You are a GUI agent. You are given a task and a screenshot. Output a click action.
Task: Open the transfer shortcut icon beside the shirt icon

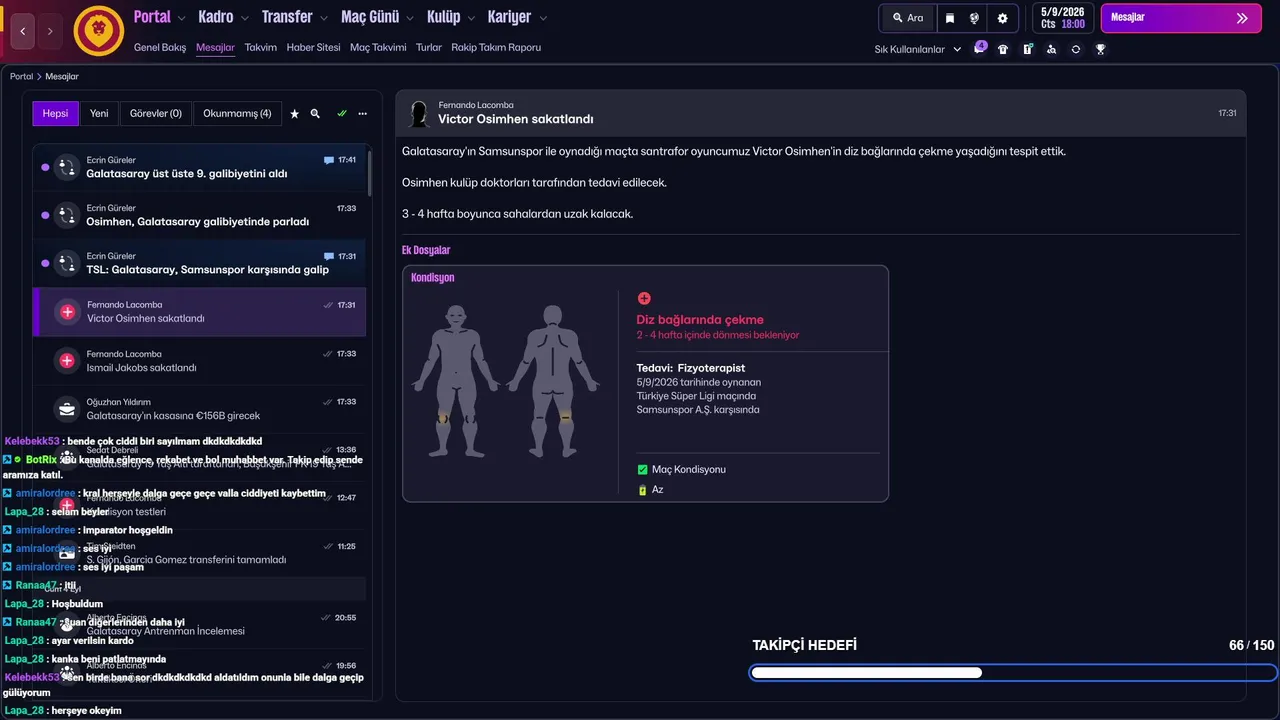pos(1027,49)
